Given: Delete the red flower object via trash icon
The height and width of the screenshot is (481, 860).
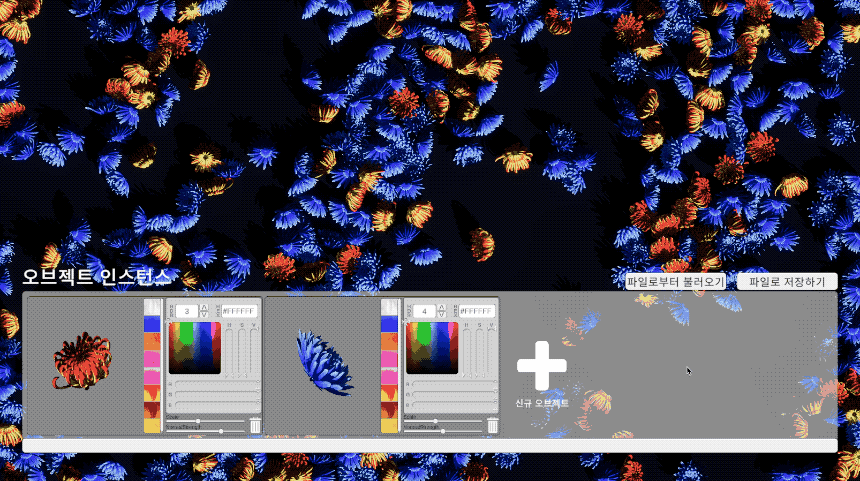Looking at the screenshot, I should pyautogui.click(x=255, y=426).
